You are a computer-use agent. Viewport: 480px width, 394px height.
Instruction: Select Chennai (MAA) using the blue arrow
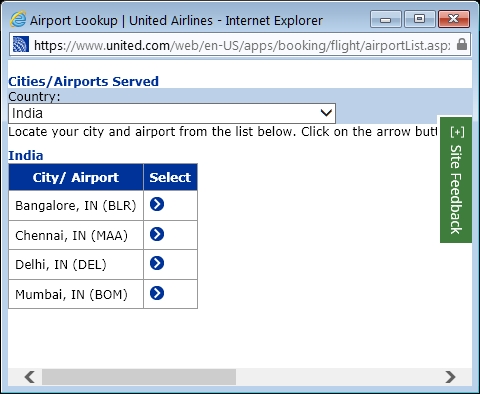pyautogui.click(x=157, y=234)
